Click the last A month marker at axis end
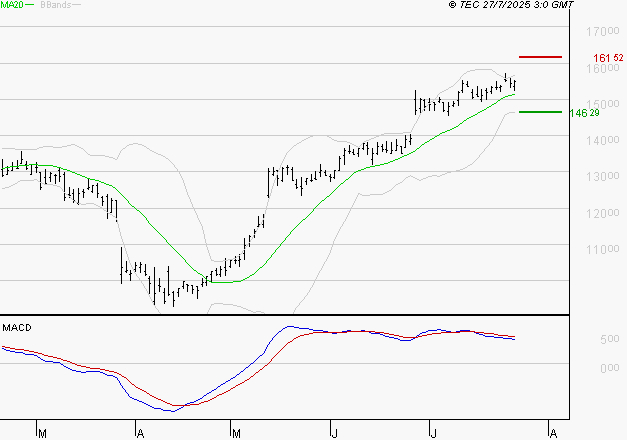Viewport: 627px width, 440px height. click(x=552, y=433)
